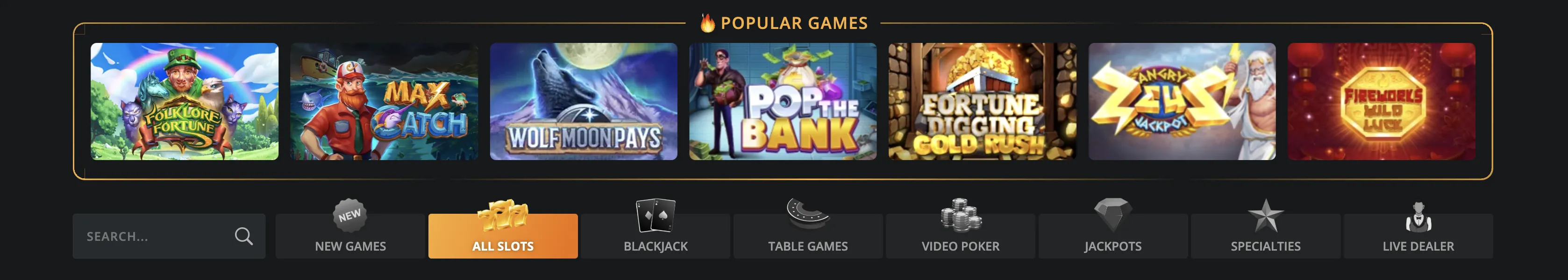Click the NEW badge icon

click(x=350, y=216)
